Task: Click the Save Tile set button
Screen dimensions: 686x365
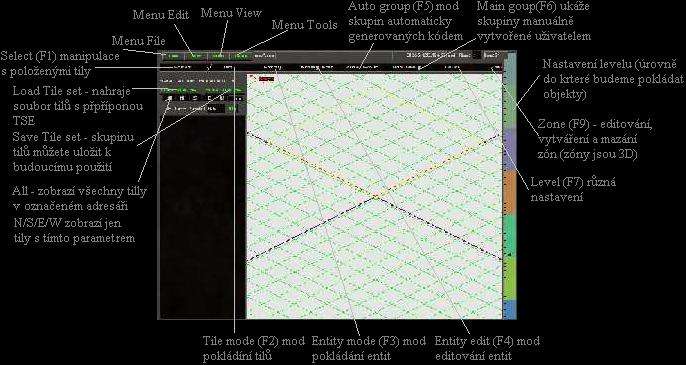Action: click(x=223, y=90)
